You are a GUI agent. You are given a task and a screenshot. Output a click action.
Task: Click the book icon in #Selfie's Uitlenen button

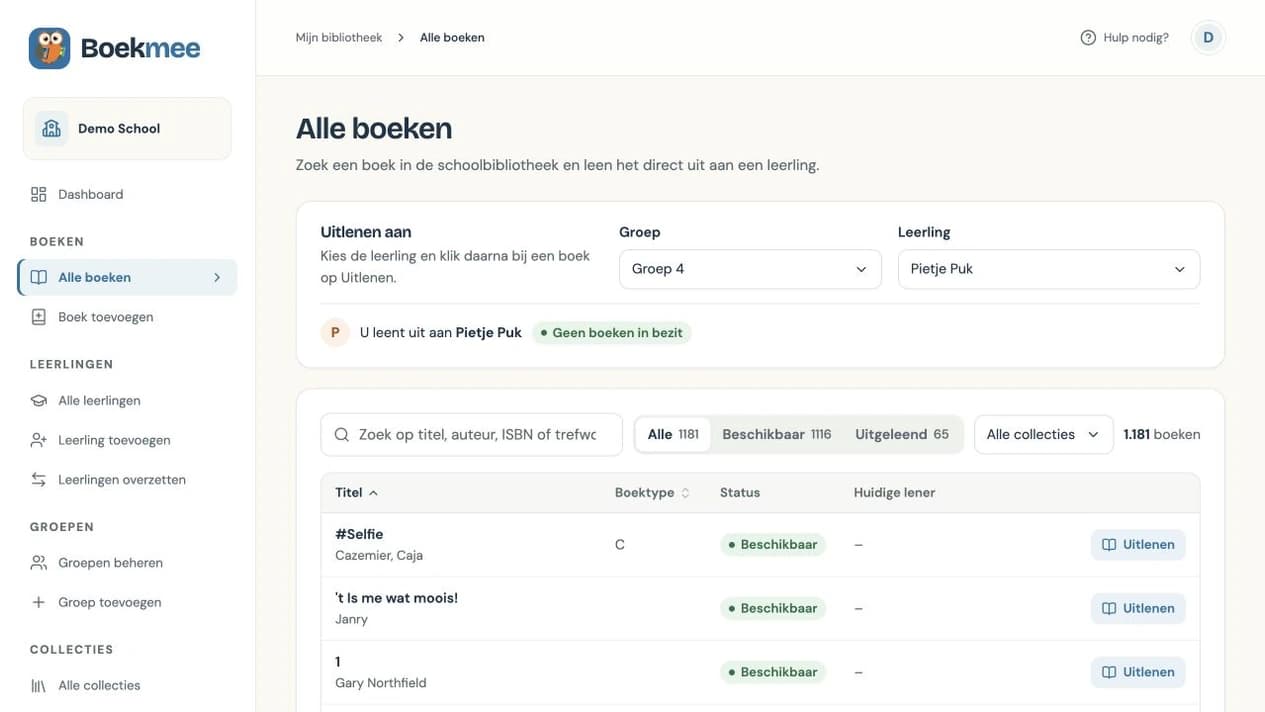(x=1109, y=545)
